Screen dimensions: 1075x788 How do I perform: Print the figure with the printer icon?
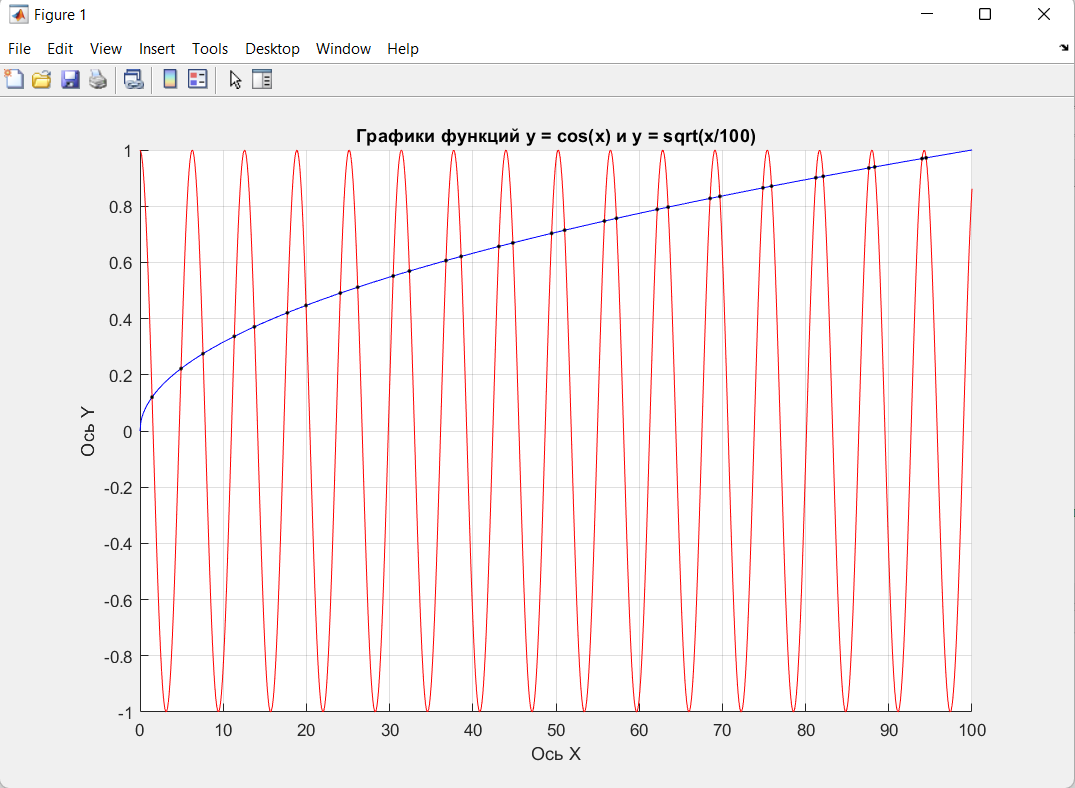pyautogui.click(x=98, y=80)
